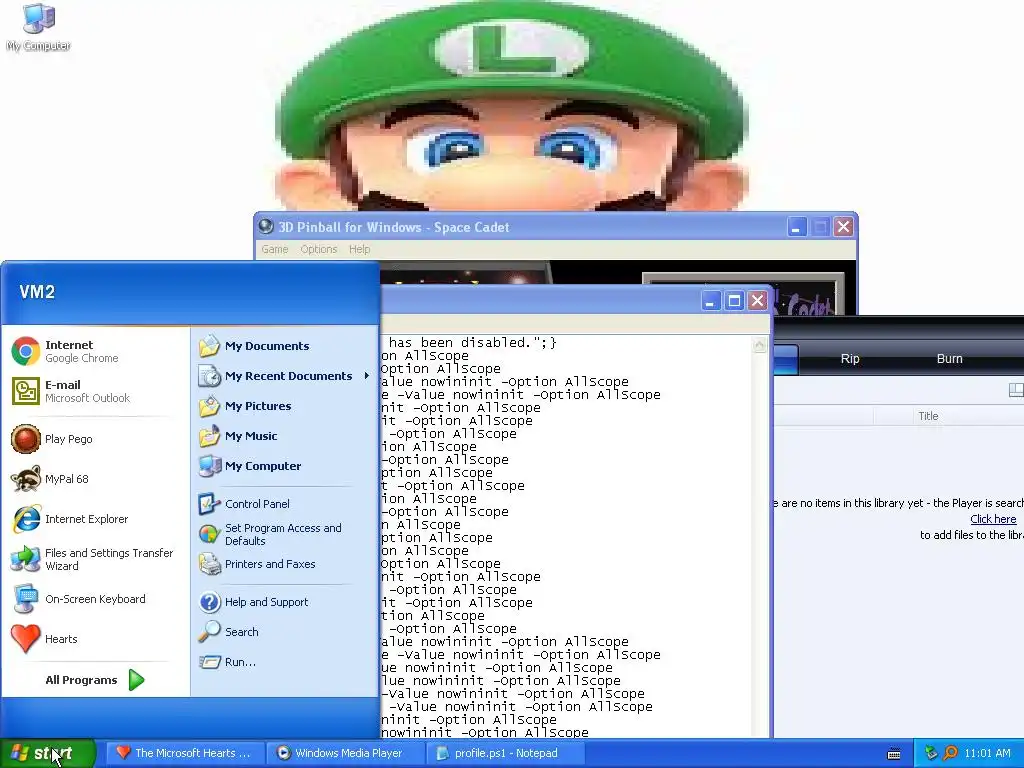Switch to the Rip tab in Media Player

(850, 359)
